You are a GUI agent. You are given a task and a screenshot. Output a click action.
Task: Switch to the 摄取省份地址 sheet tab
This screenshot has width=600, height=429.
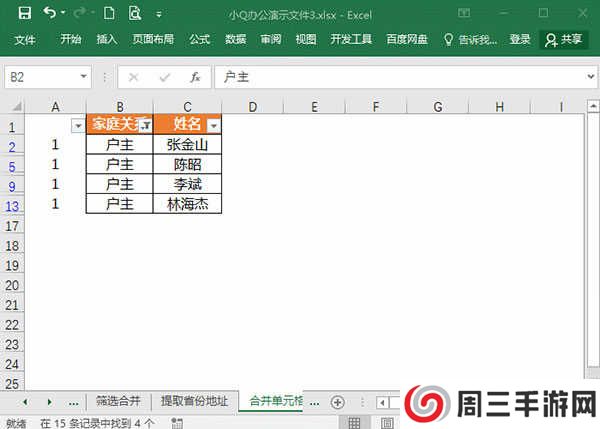pyautogui.click(x=195, y=401)
